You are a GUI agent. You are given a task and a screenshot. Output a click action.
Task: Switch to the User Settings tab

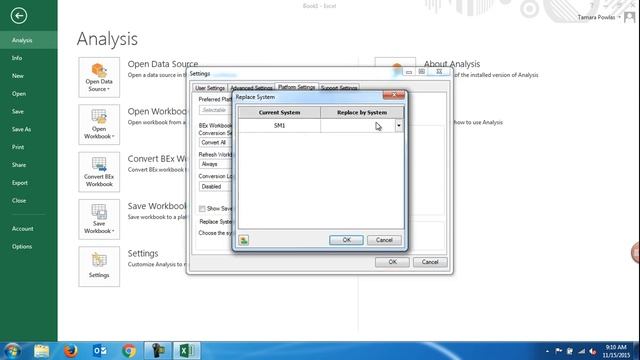pos(210,88)
